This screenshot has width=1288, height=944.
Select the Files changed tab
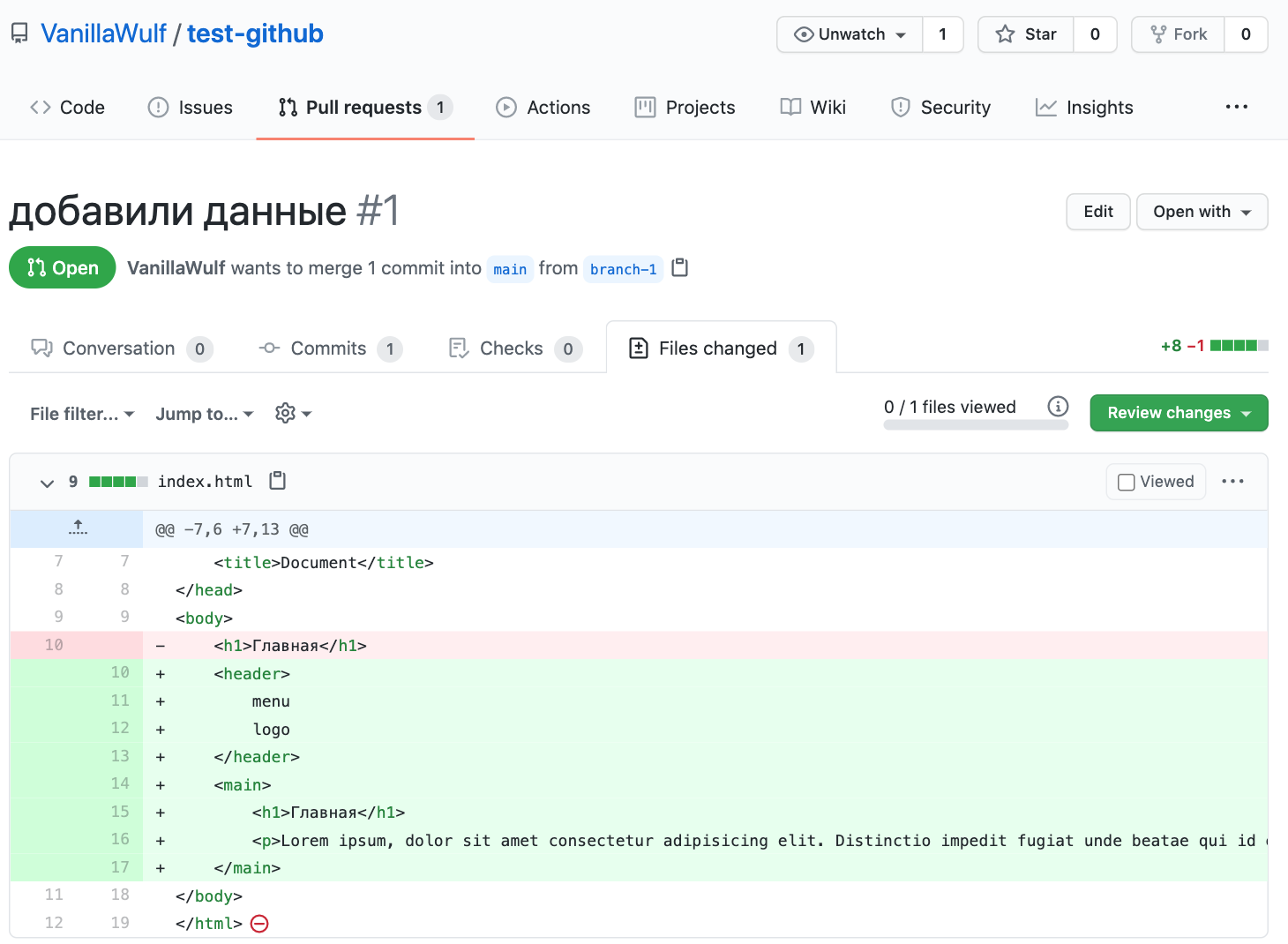(721, 348)
